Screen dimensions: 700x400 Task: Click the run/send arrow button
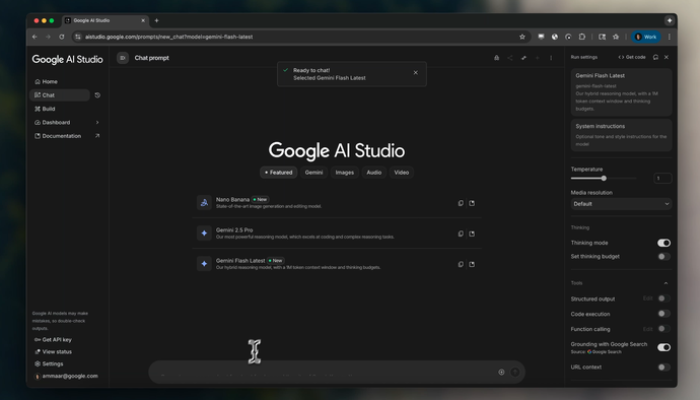coord(515,372)
